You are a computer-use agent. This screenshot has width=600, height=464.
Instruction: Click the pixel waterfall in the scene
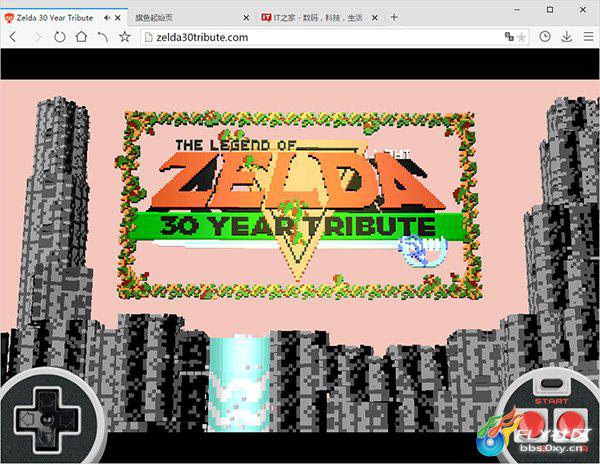tap(239, 383)
